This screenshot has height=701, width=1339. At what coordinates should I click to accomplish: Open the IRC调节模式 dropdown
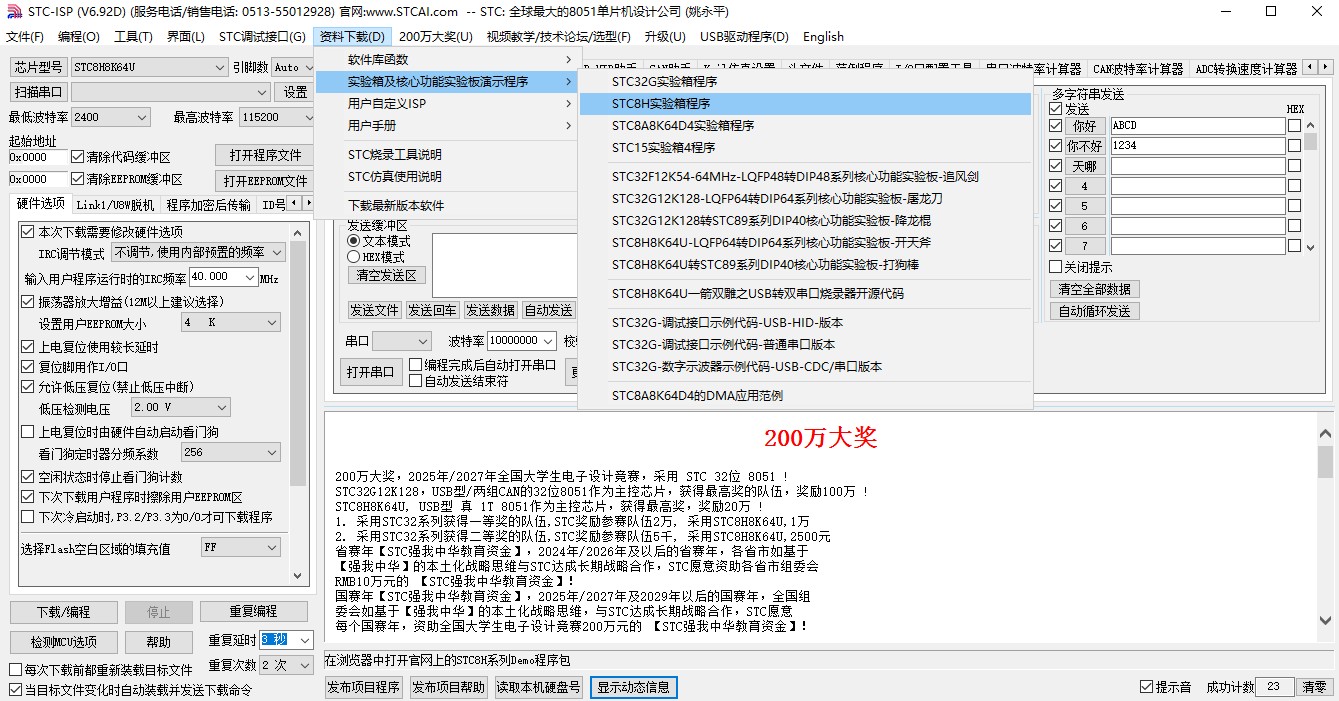[198, 253]
